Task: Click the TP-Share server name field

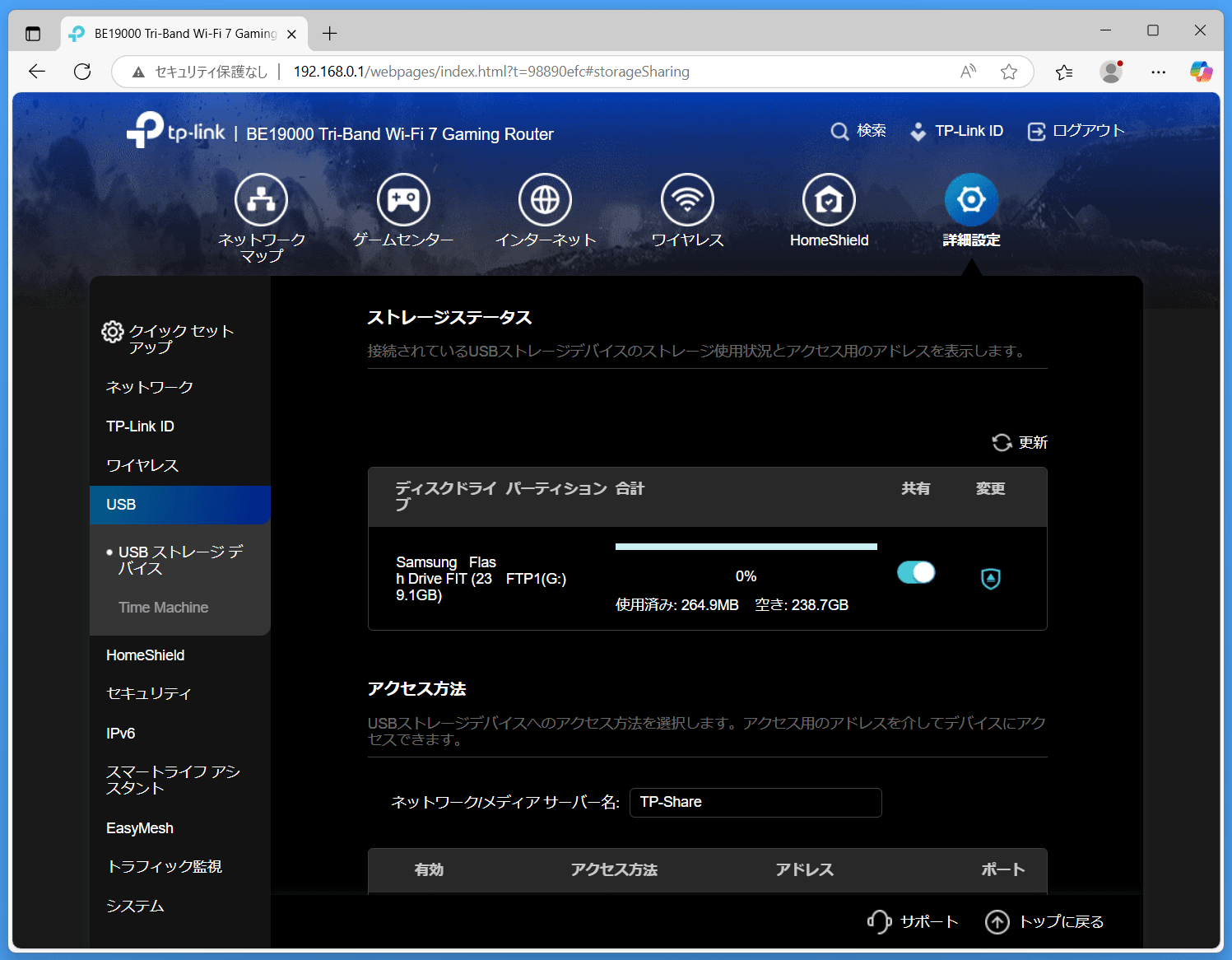Action: click(755, 803)
